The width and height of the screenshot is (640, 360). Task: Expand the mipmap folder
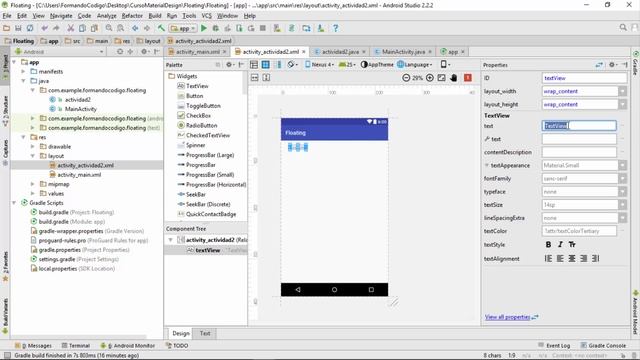point(33,184)
